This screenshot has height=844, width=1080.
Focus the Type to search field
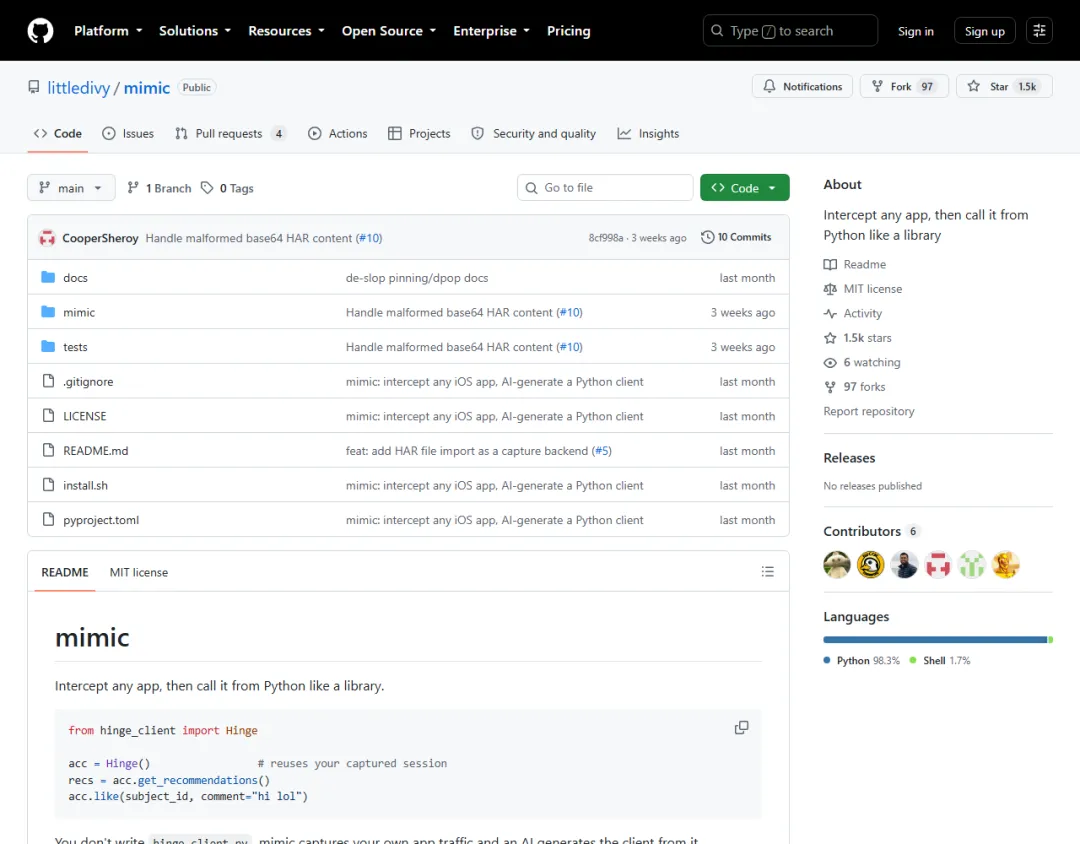tap(790, 31)
